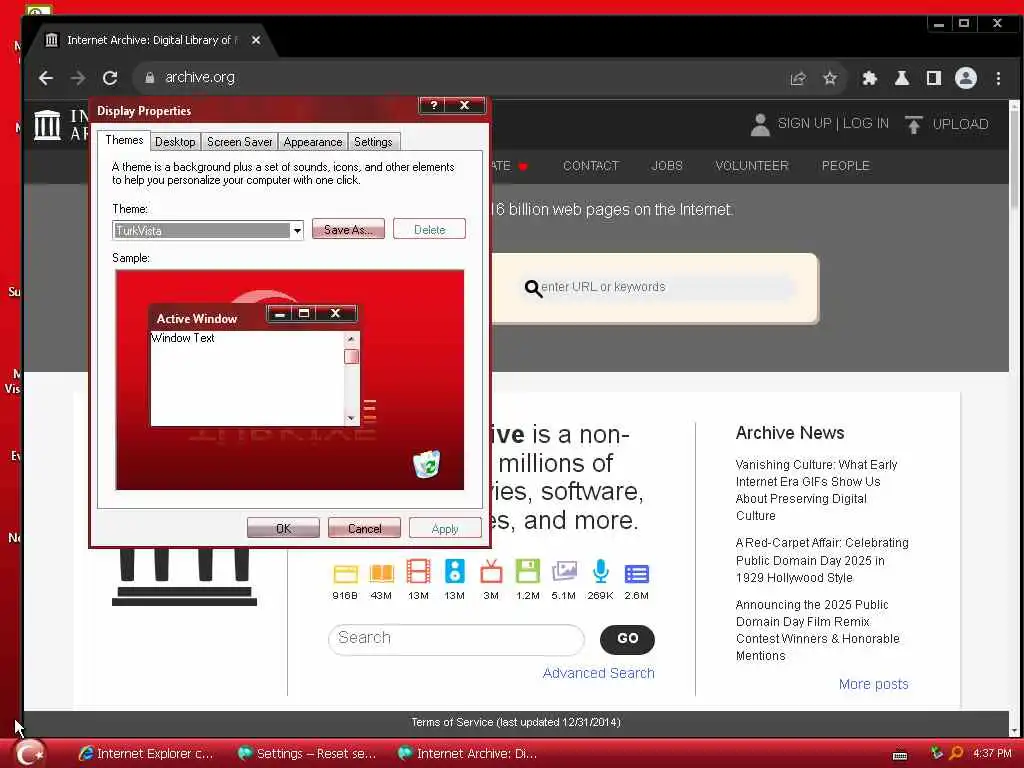Switch to the Appearance tab

click(313, 142)
